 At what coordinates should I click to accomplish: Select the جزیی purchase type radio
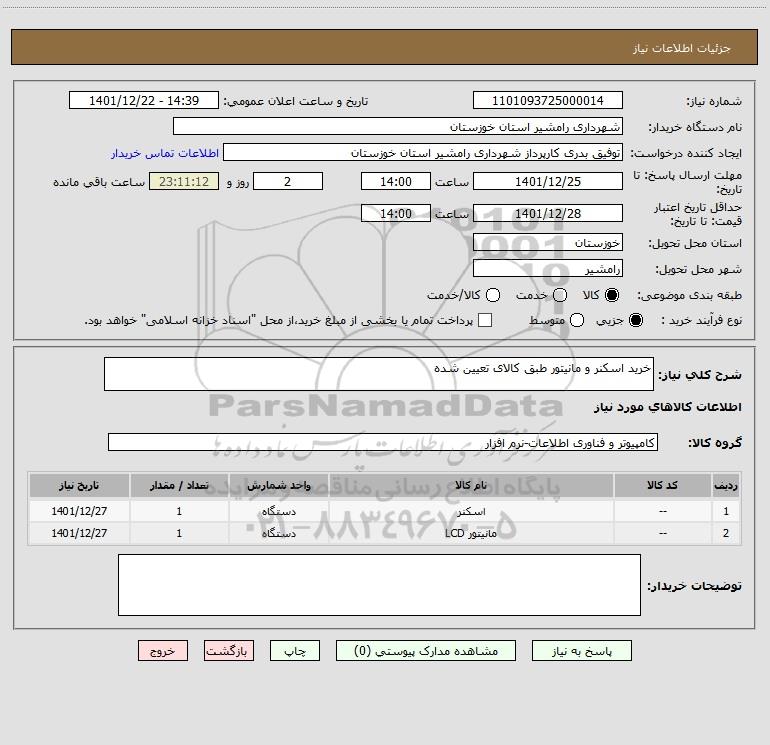pyautogui.click(x=635, y=320)
